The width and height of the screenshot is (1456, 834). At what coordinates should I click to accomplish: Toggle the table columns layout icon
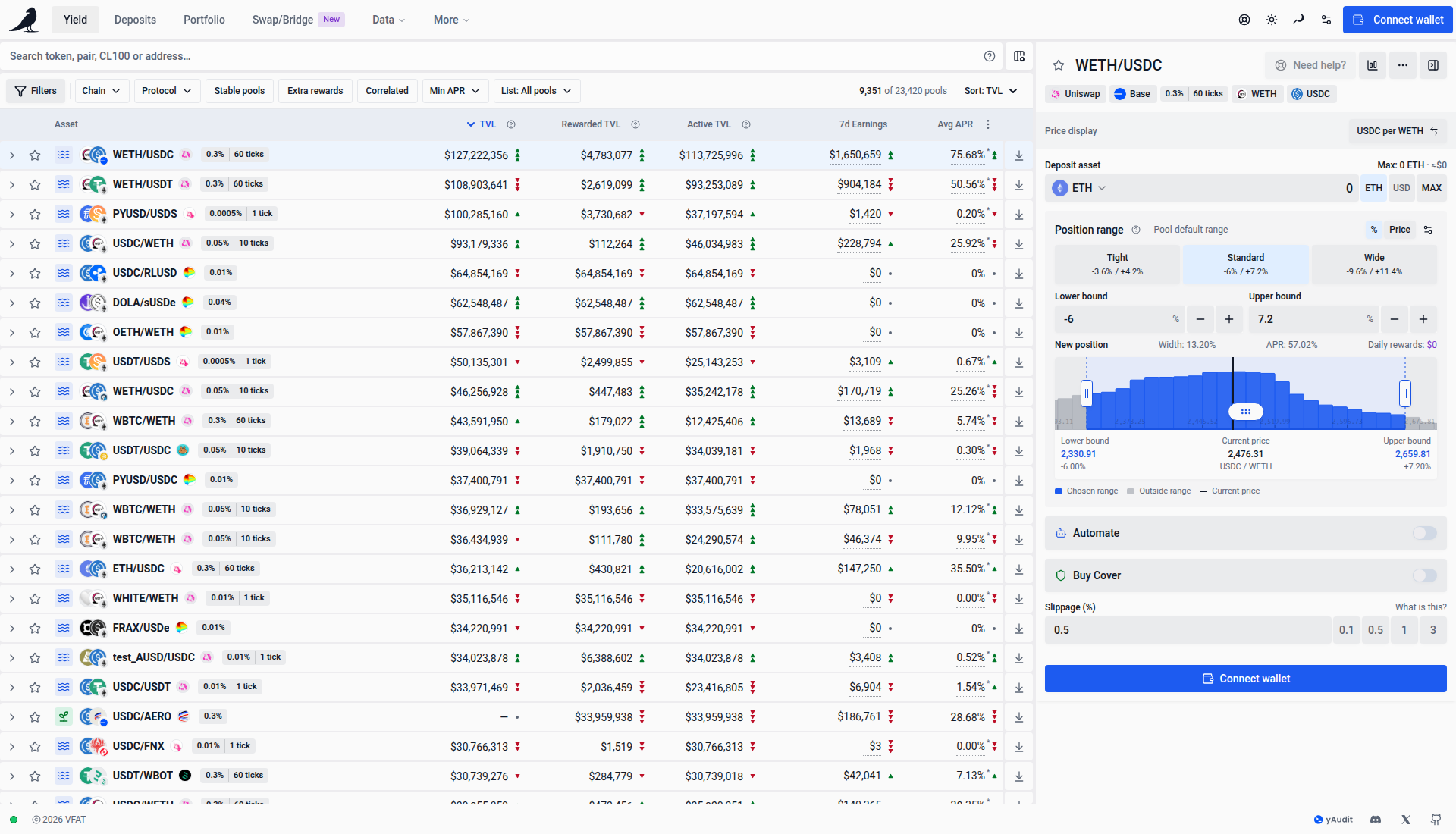click(1019, 56)
